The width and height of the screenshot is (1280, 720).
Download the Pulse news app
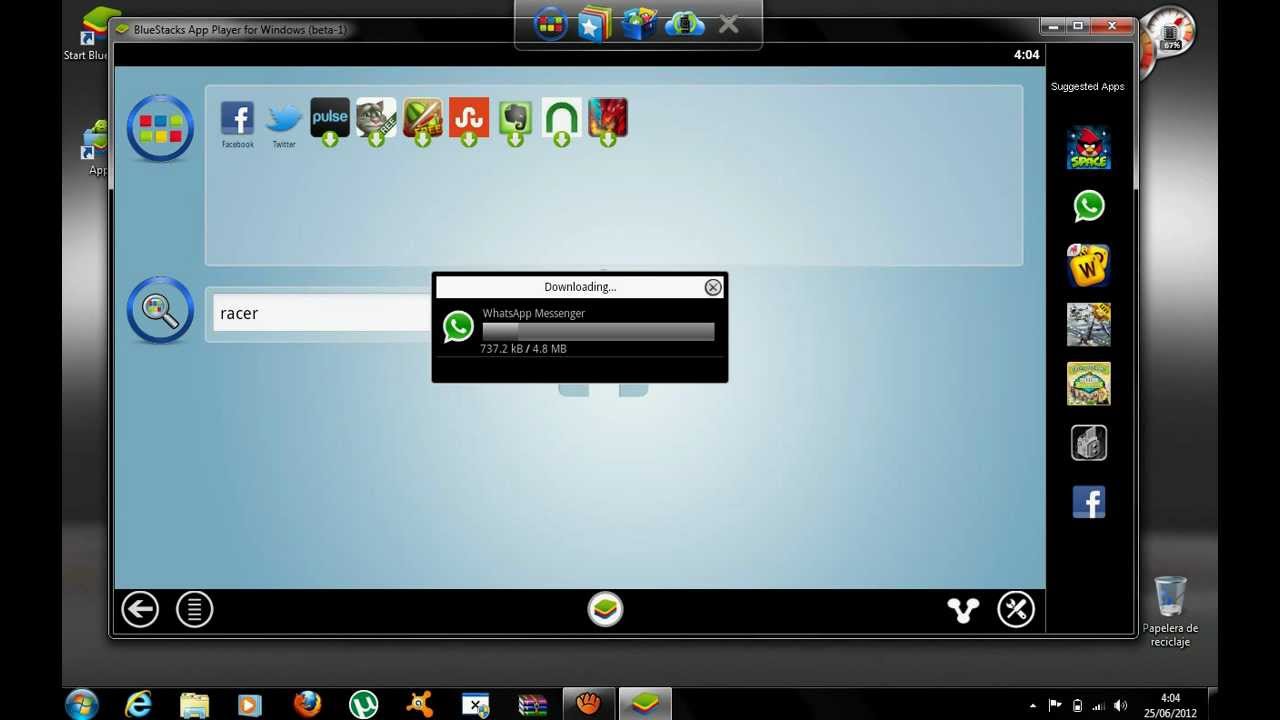[330, 121]
